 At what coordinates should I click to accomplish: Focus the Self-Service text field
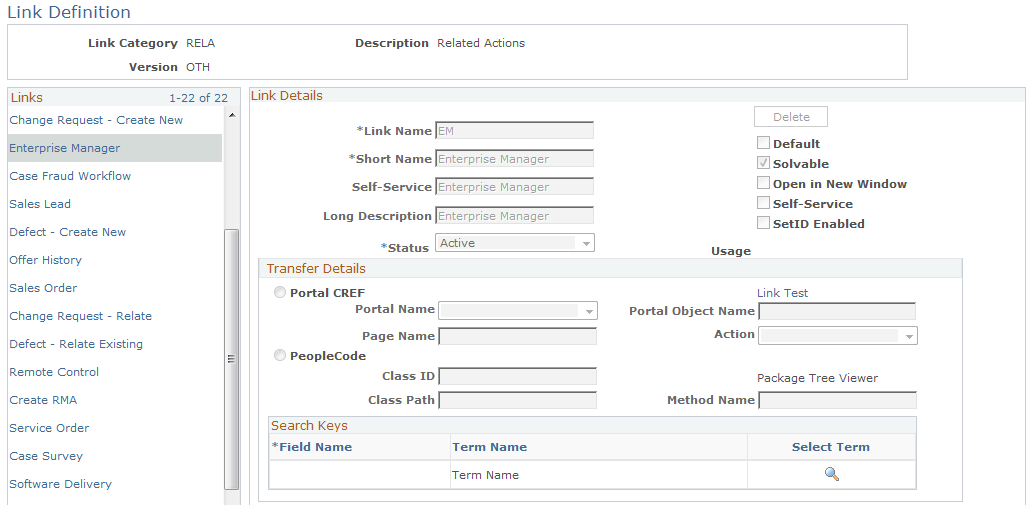[514, 187]
